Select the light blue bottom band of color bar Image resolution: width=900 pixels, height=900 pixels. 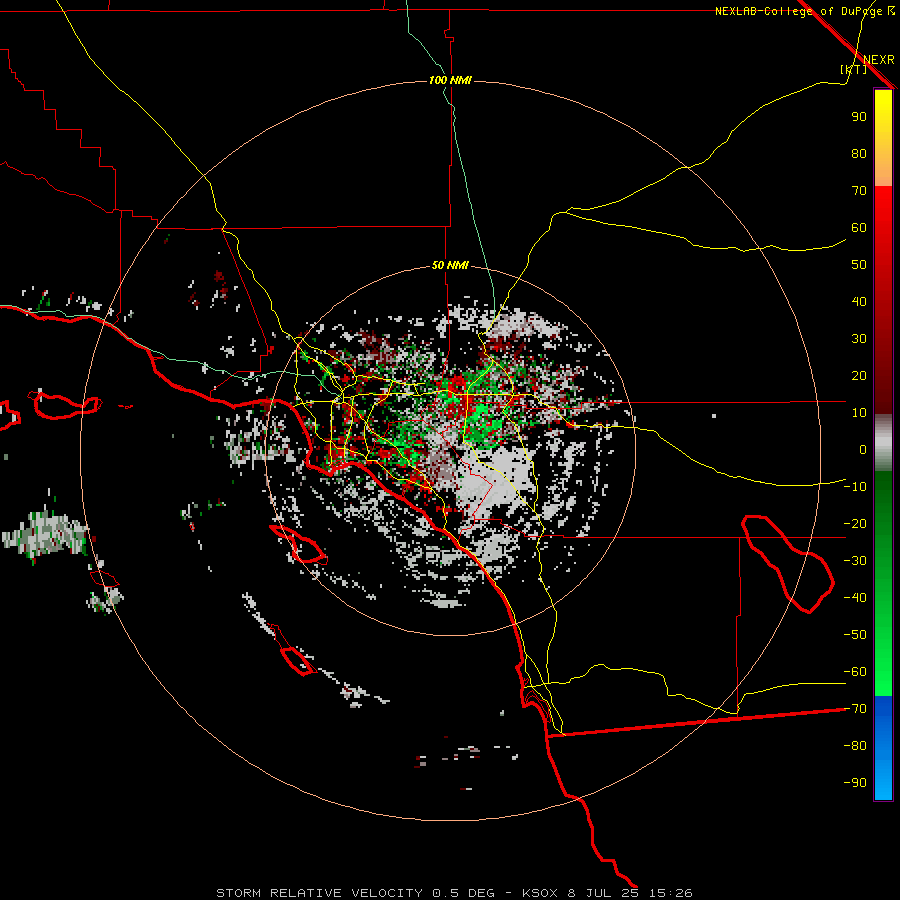883,782
